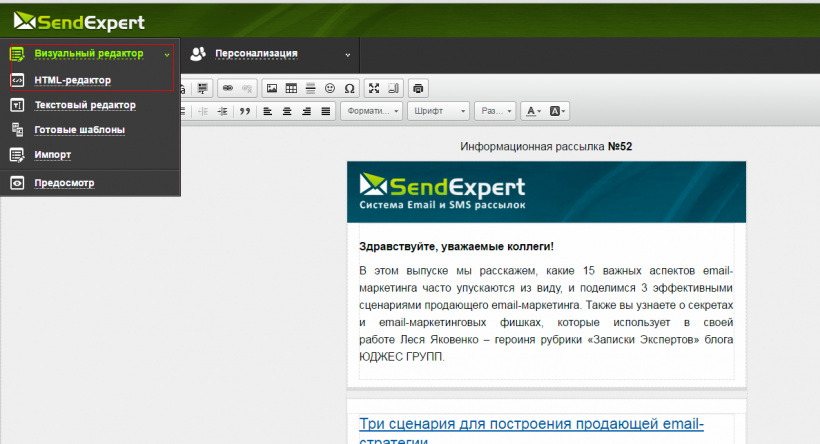
Task: Click the Visual editor icon in menu
Action: tap(17, 54)
